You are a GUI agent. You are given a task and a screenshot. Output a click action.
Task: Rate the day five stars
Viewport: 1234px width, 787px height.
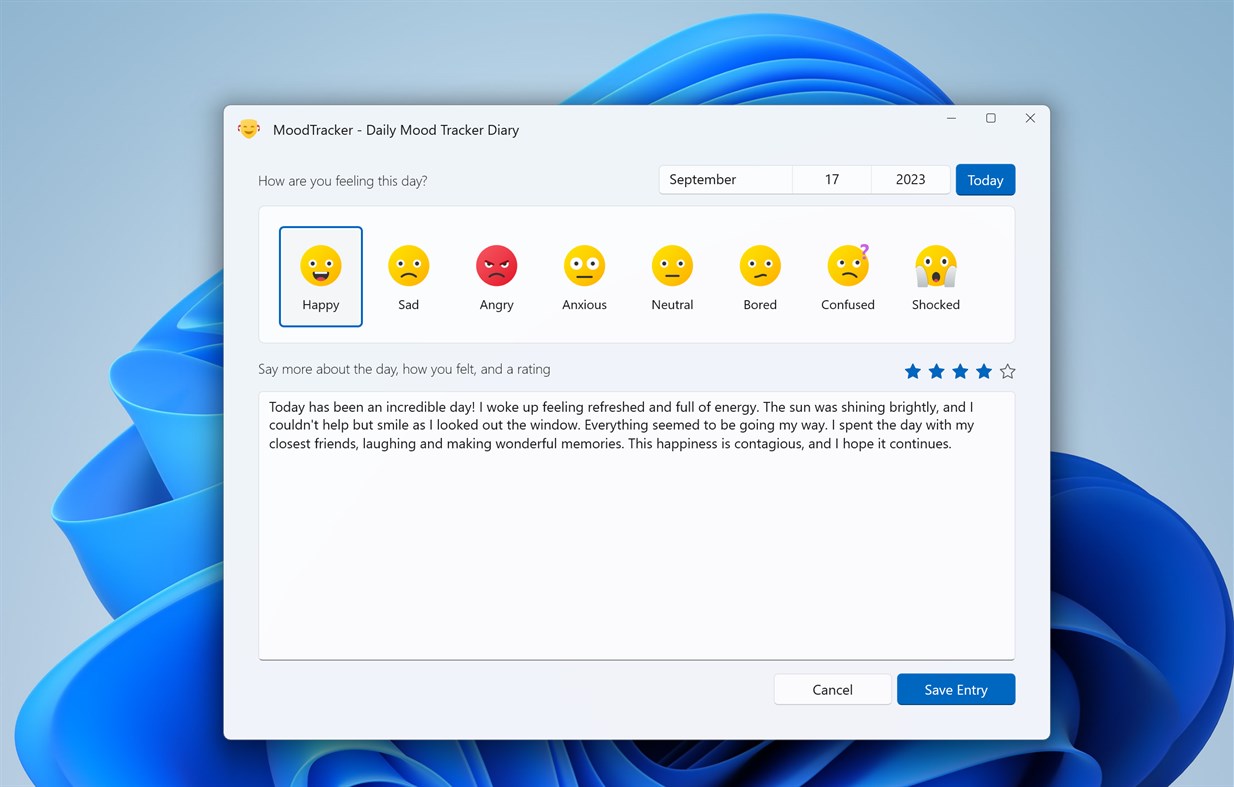point(1007,371)
